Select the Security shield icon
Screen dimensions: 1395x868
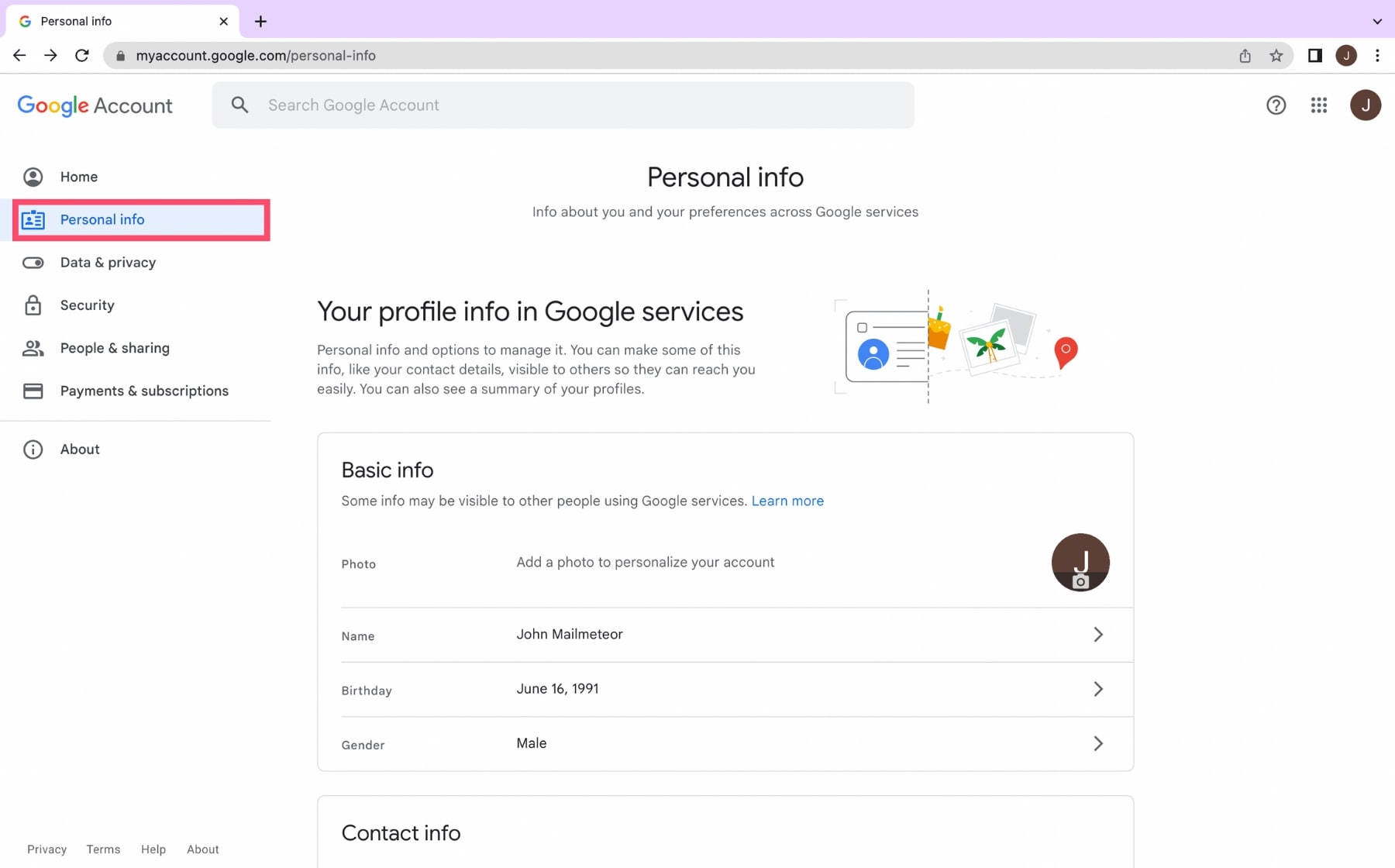pyautogui.click(x=33, y=305)
